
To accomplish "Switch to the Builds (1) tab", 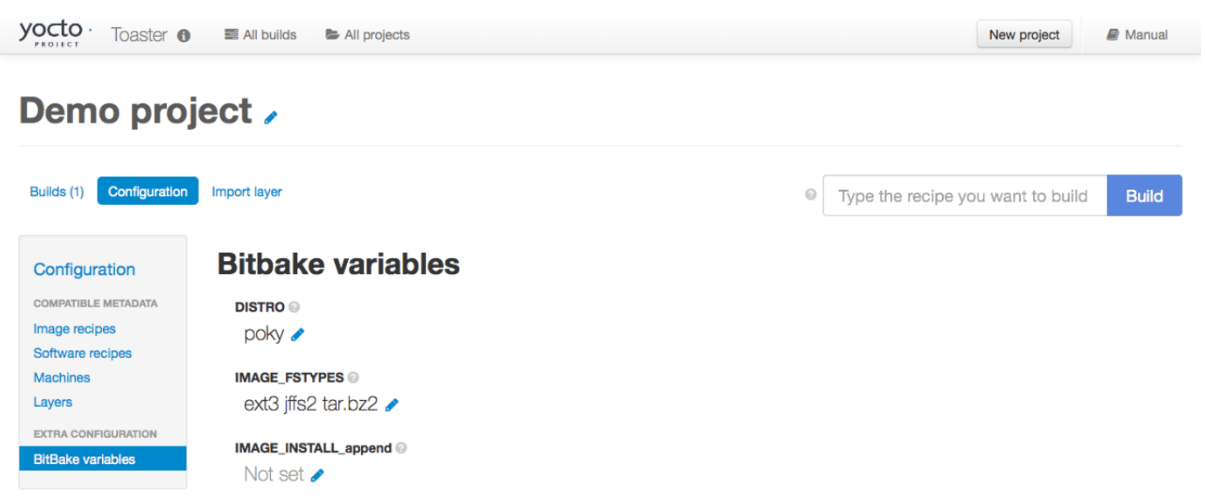I will coord(57,191).
